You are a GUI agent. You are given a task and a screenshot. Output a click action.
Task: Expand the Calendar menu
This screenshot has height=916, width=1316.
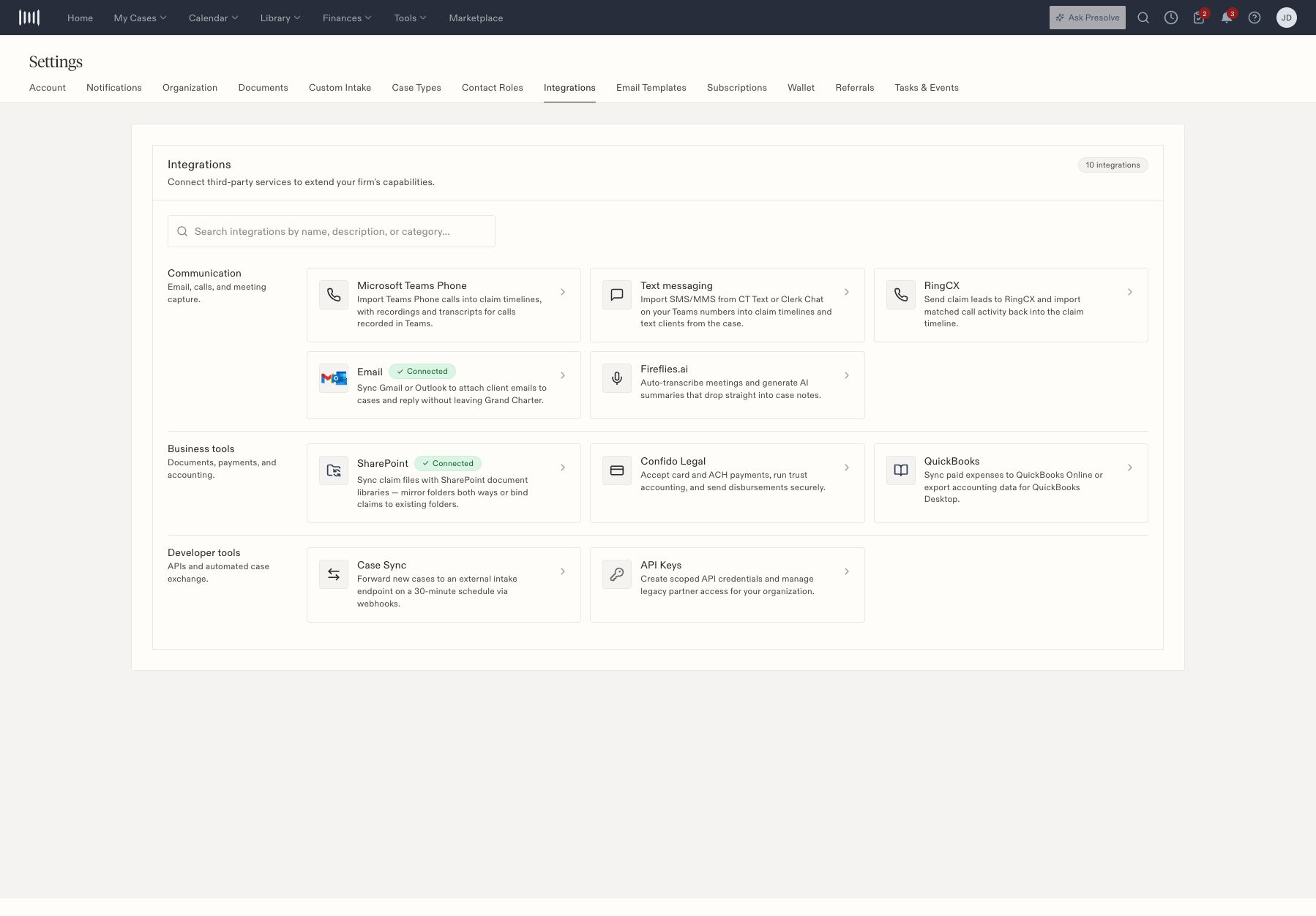[x=213, y=18]
